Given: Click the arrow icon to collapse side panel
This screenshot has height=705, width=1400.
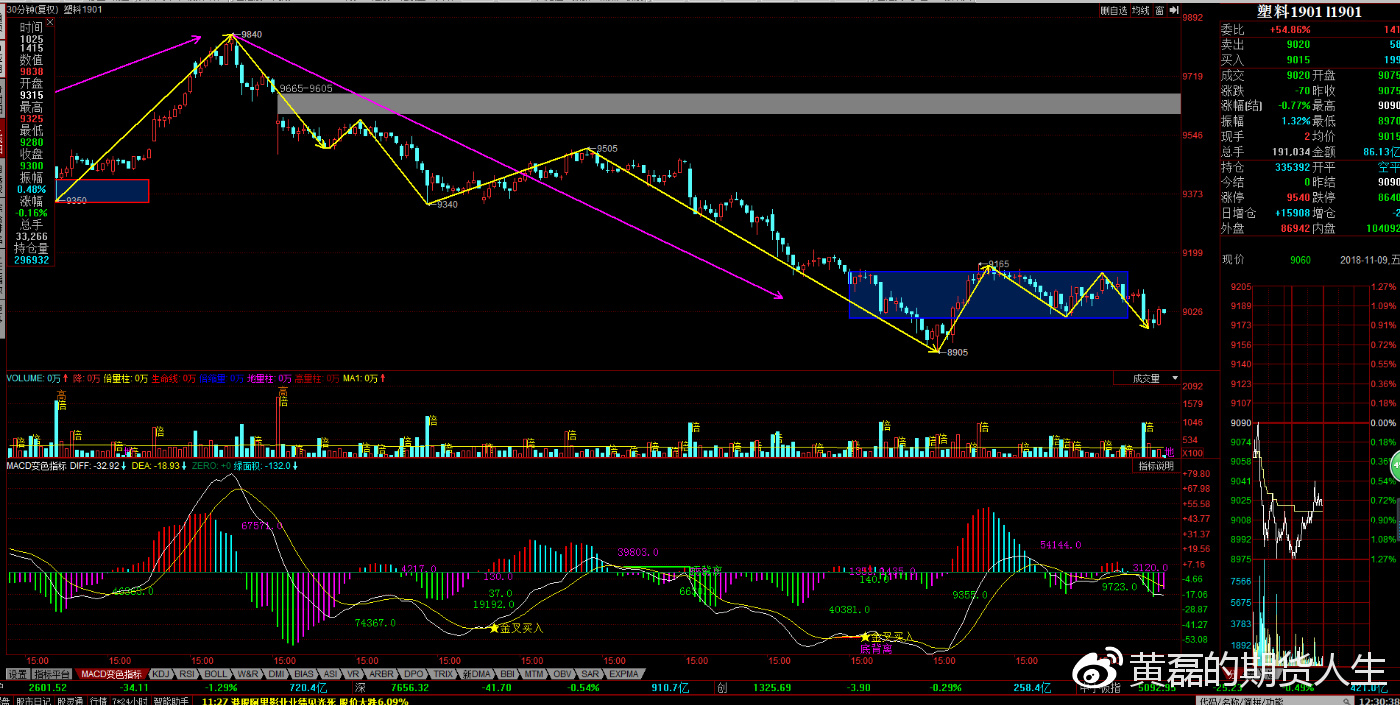Looking at the screenshot, I should click(1174, 10).
